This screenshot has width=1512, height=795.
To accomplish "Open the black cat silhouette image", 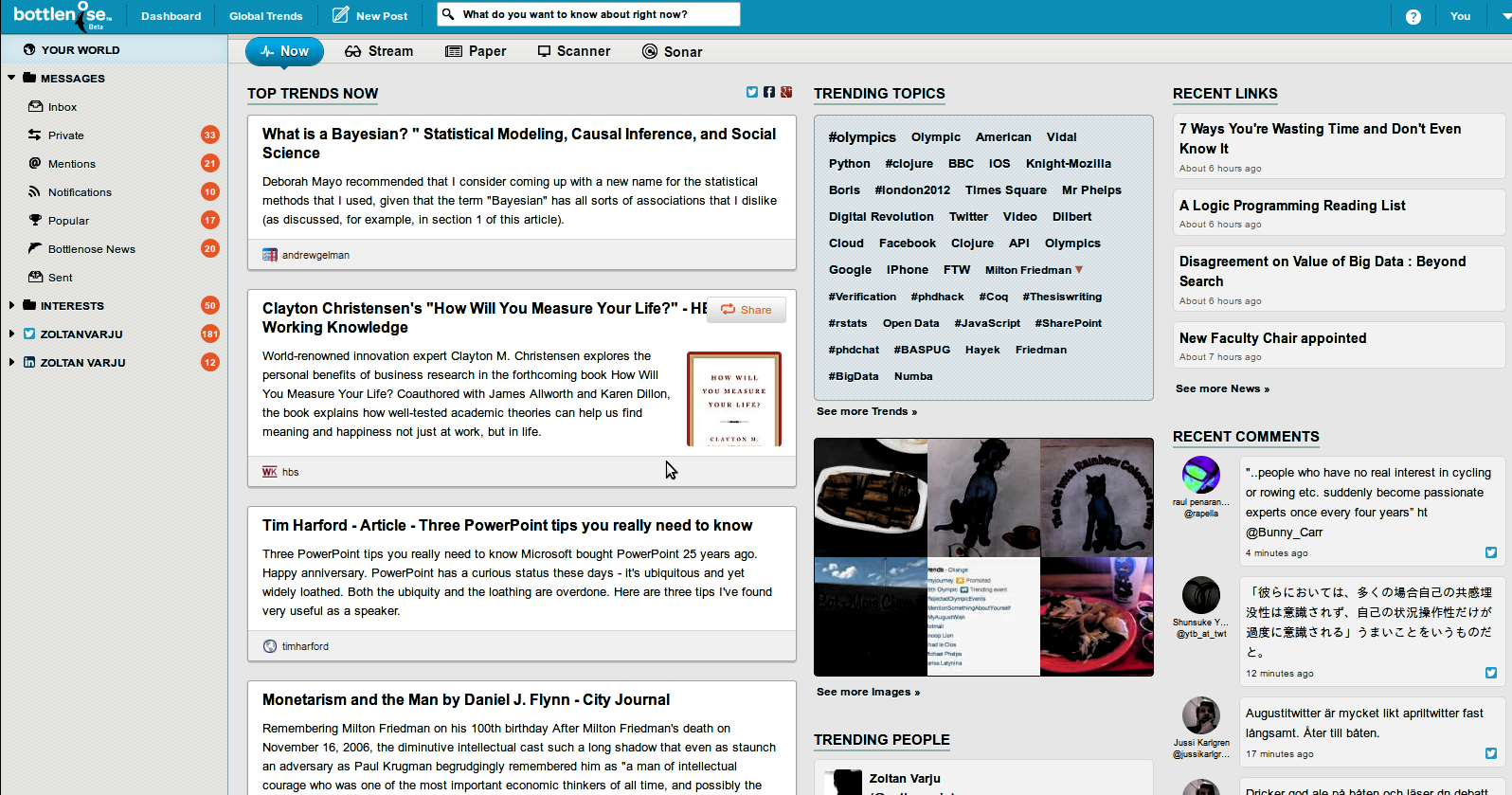I will 983,497.
